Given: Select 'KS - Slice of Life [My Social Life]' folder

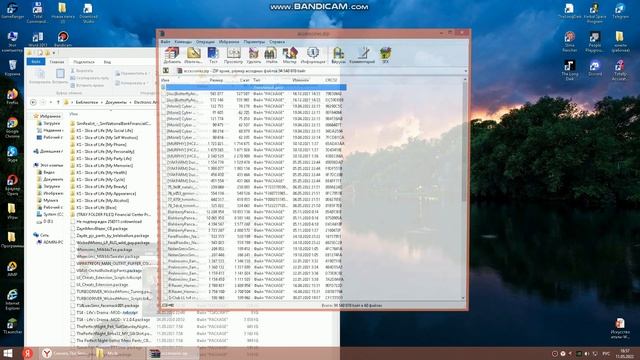Looking at the screenshot, I should [102, 131].
